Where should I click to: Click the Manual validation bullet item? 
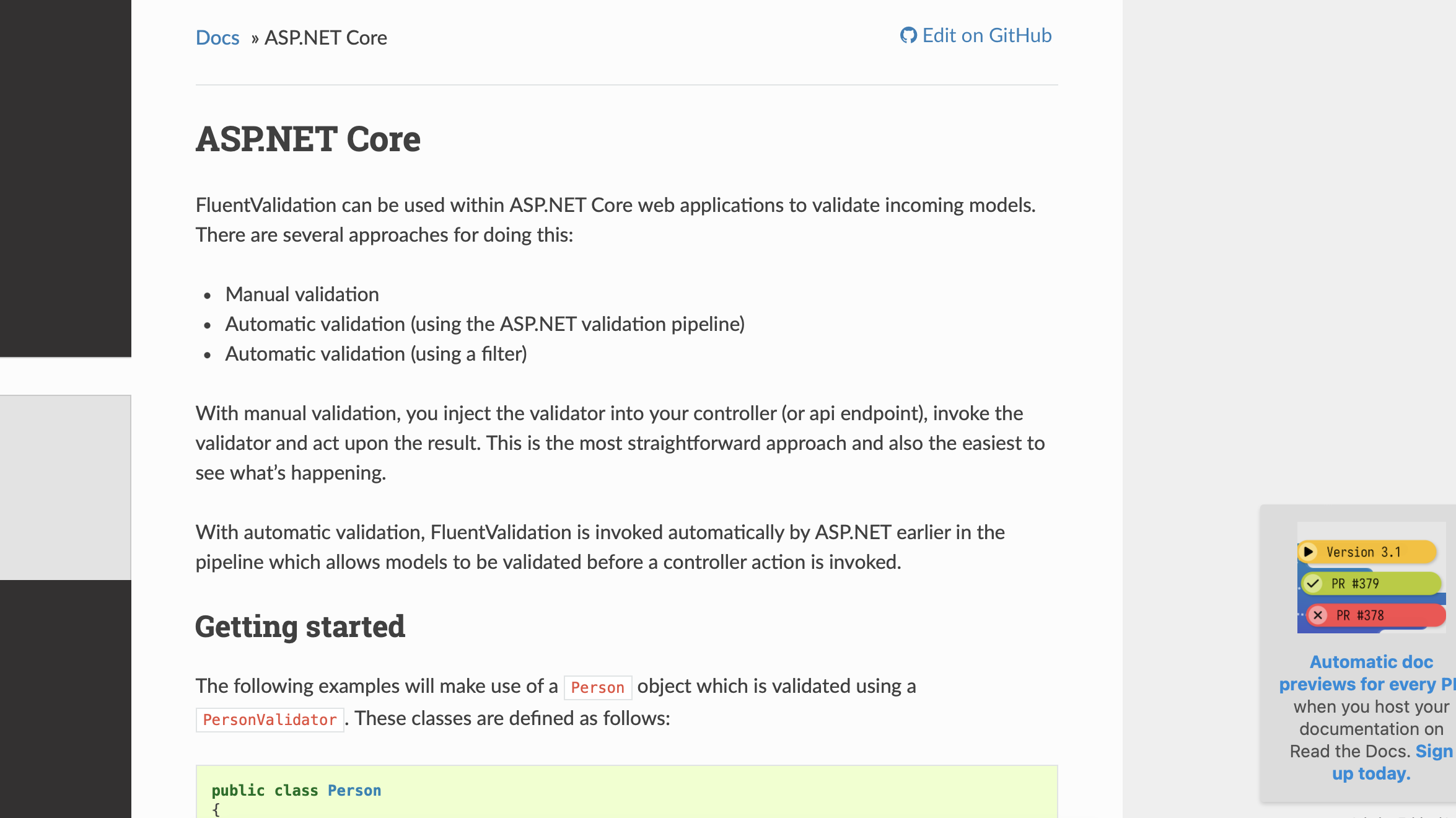tap(302, 294)
